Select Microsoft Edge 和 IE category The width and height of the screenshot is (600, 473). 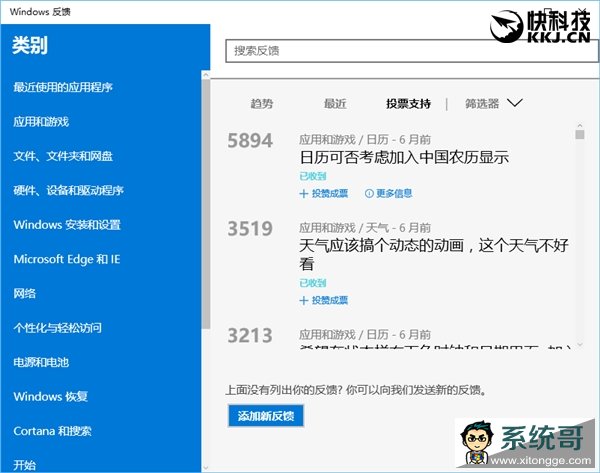tap(67, 259)
